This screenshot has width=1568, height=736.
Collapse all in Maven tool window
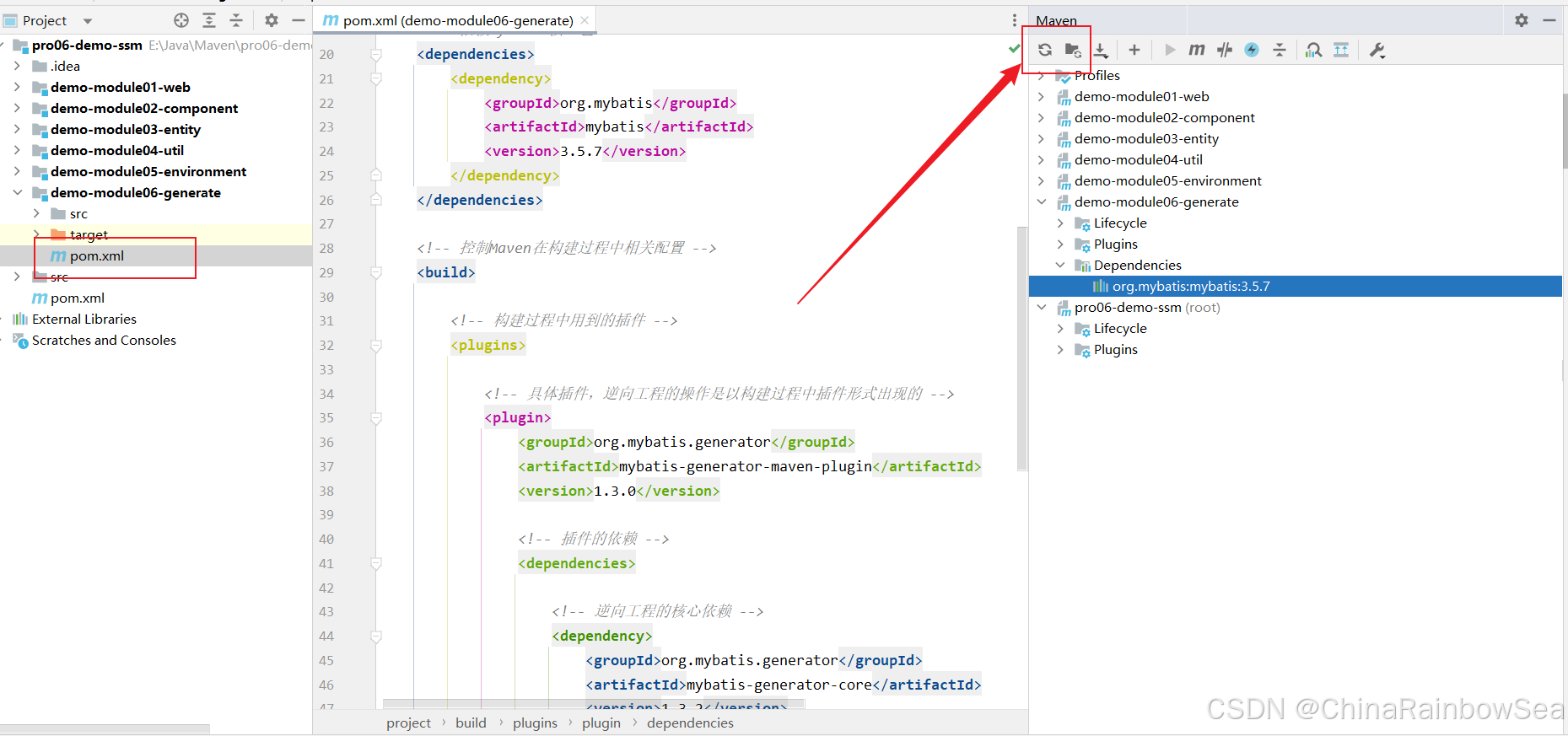(1280, 50)
